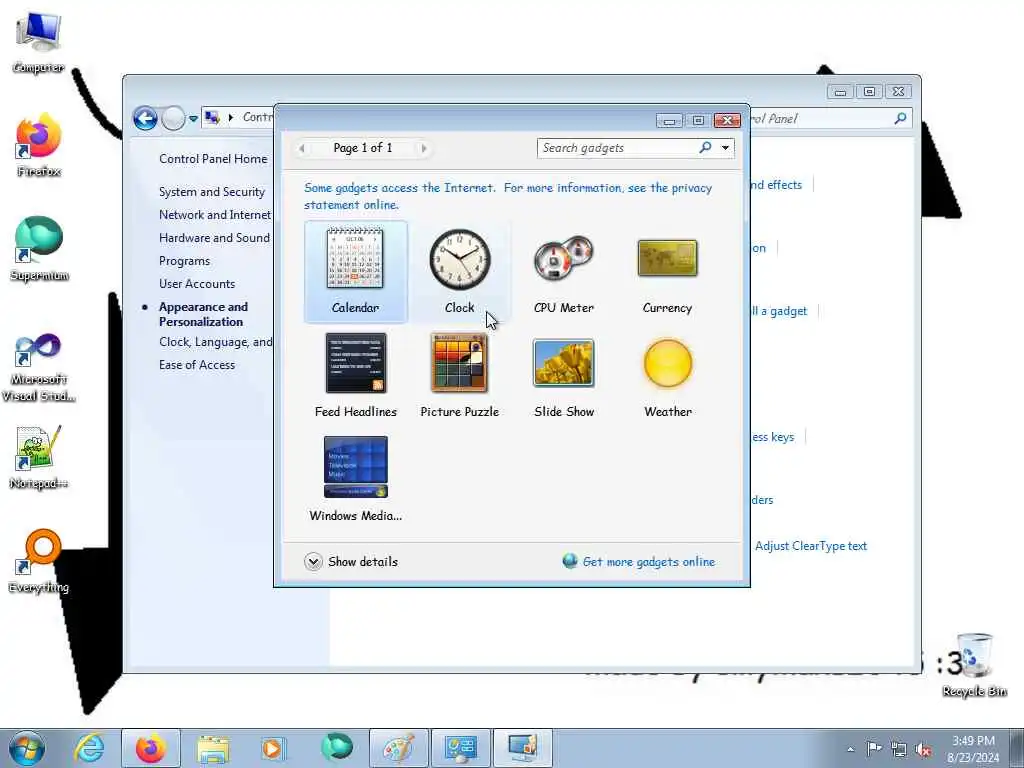Screen dimensions: 1024x768
Task: Select the Calendar gadget
Action: pyautogui.click(x=356, y=272)
